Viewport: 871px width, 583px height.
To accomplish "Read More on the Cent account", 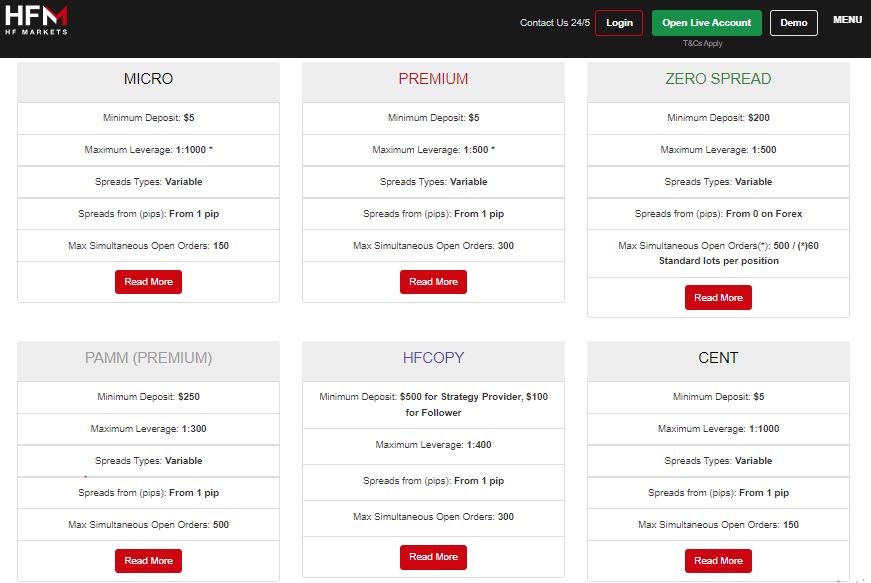I will pyautogui.click(x=718, y=561).
